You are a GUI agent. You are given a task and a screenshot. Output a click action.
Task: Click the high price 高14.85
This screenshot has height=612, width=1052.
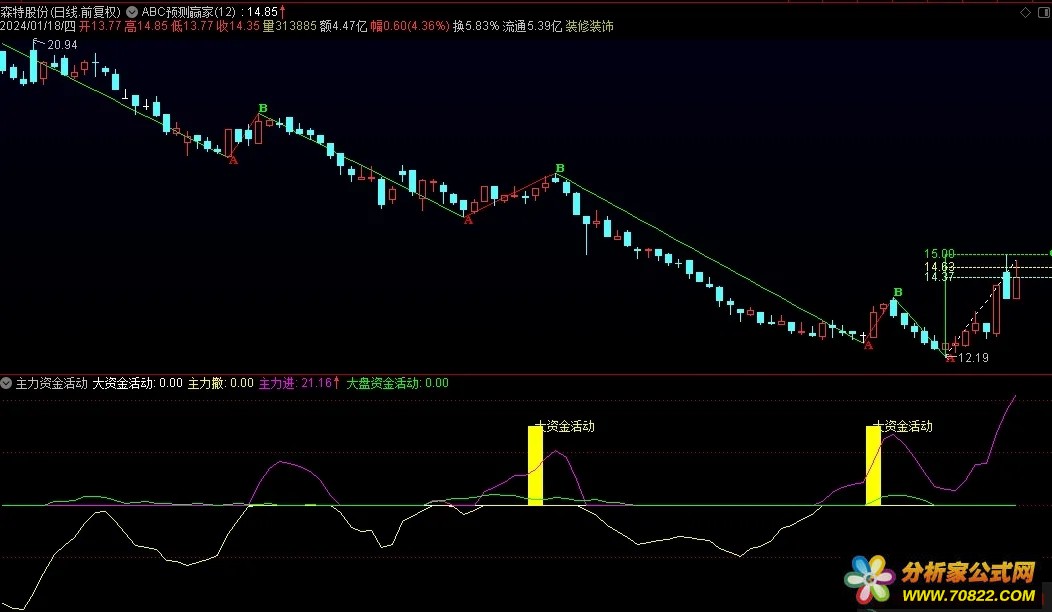tap(146, 26)
